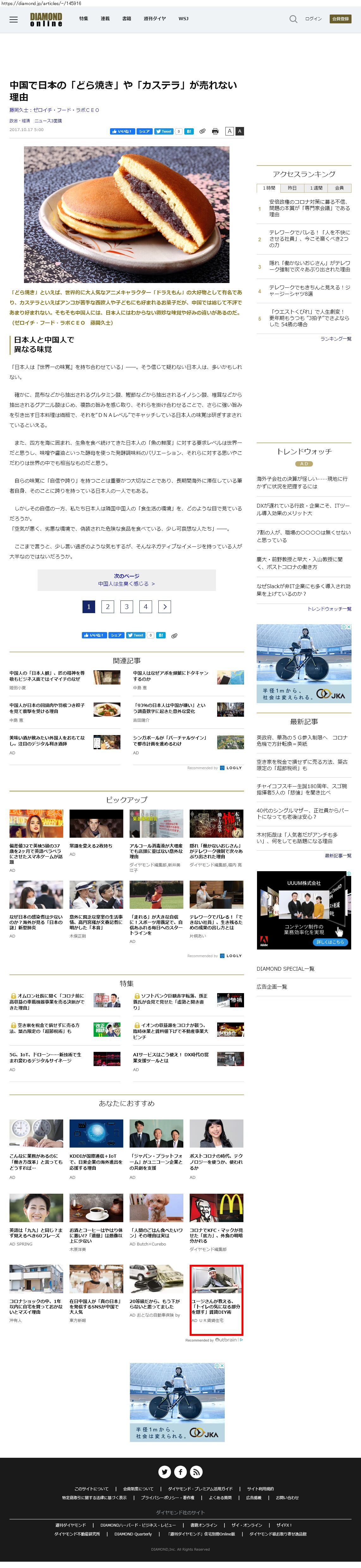This screenshot has width=361, height=1568.
Task: Open the hamburger menu in the header
Action: [x=13, y=20]
